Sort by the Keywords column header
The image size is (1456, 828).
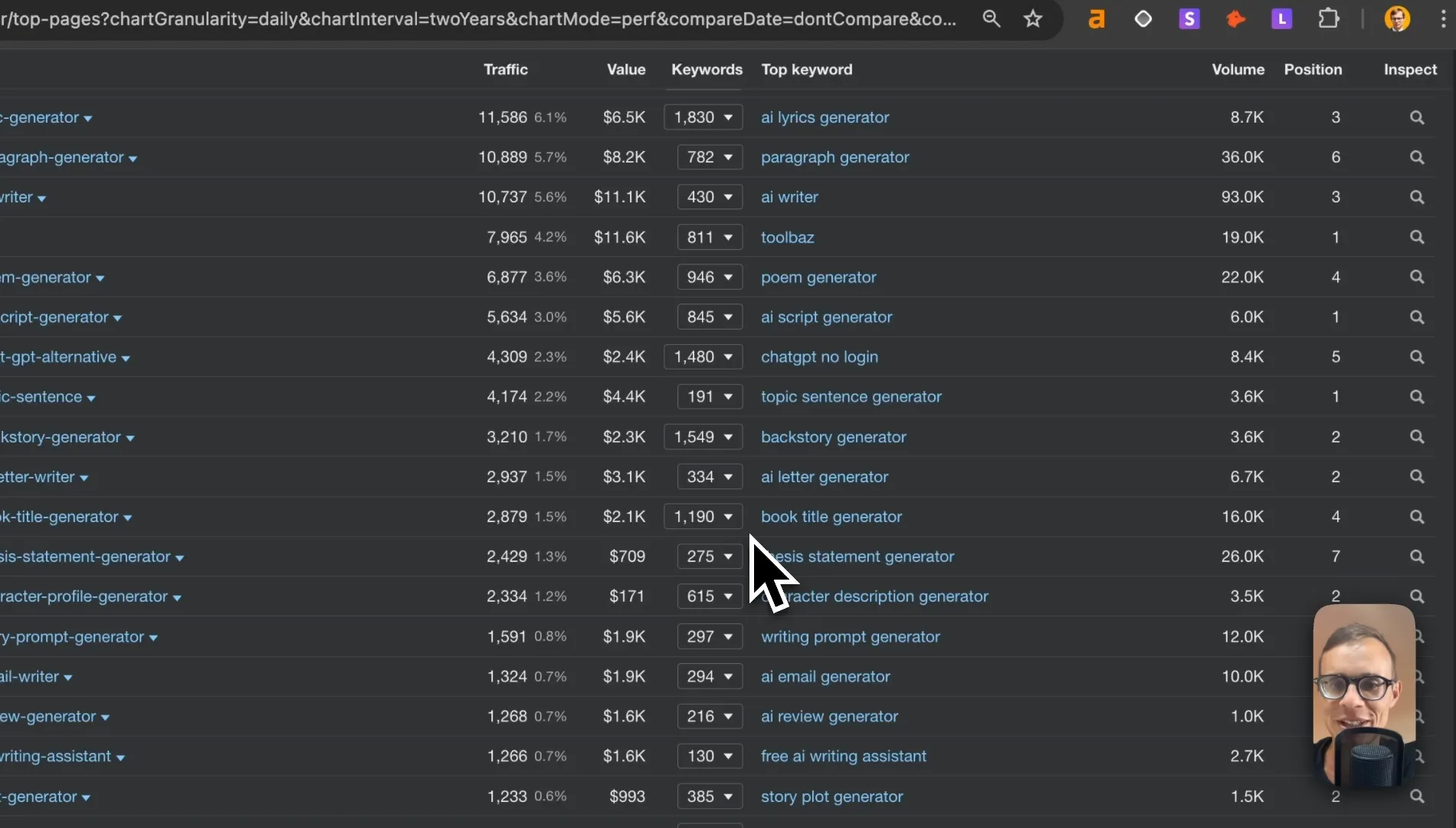707,70
